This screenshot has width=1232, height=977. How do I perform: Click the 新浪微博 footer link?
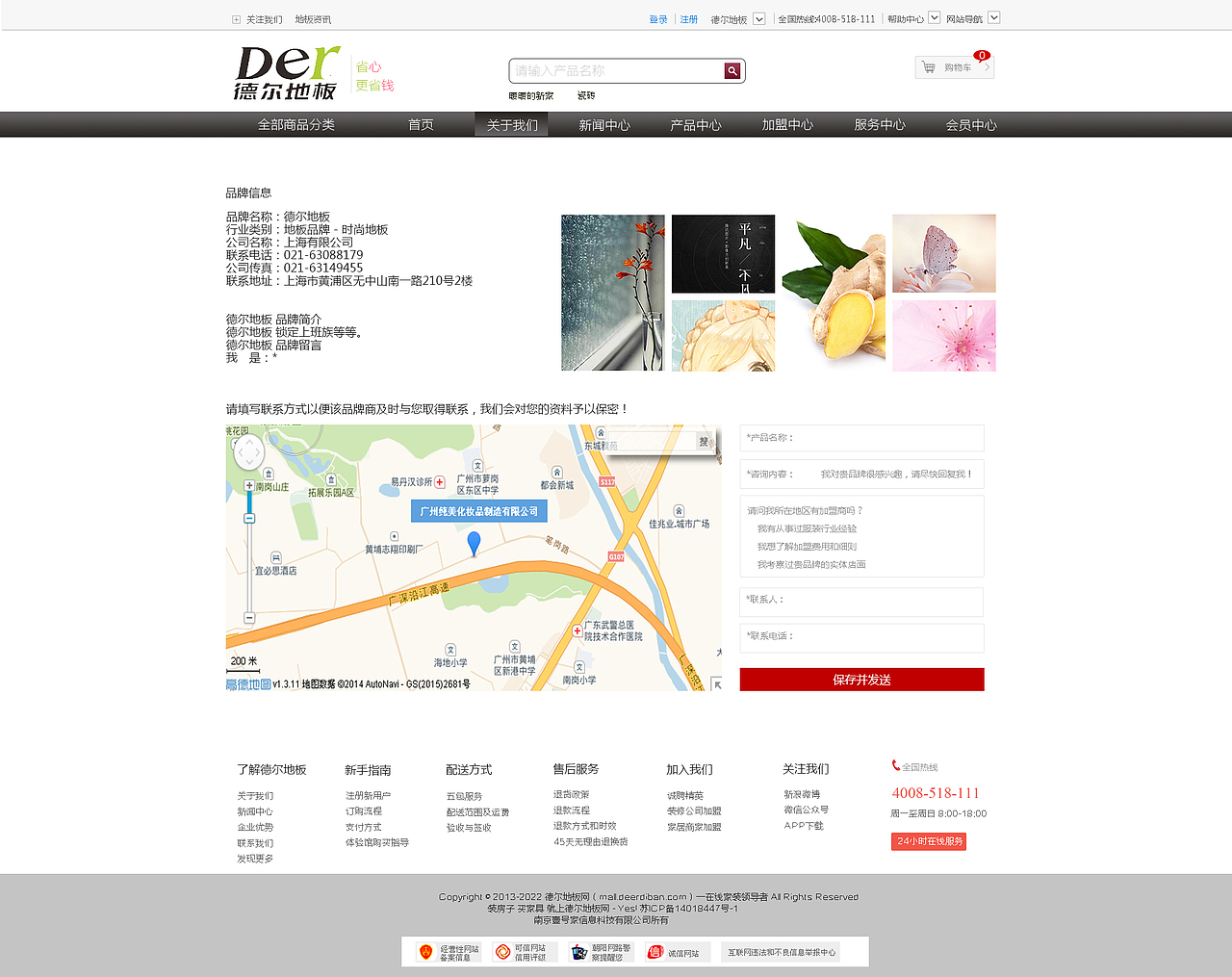tap(802, 794)
